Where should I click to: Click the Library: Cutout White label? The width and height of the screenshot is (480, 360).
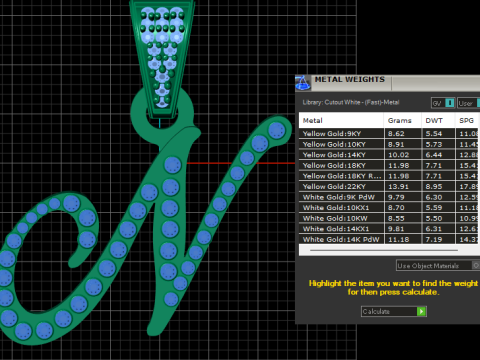pos(351,102)
